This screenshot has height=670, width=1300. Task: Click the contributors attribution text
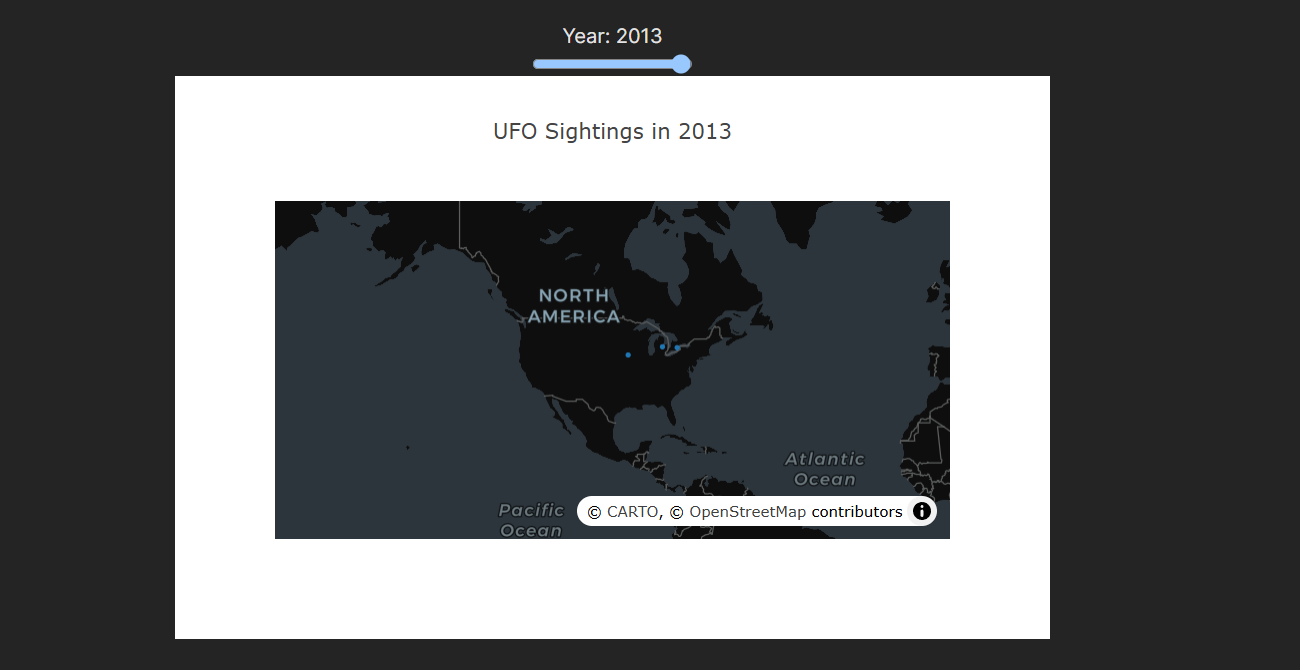pos(856,511)
